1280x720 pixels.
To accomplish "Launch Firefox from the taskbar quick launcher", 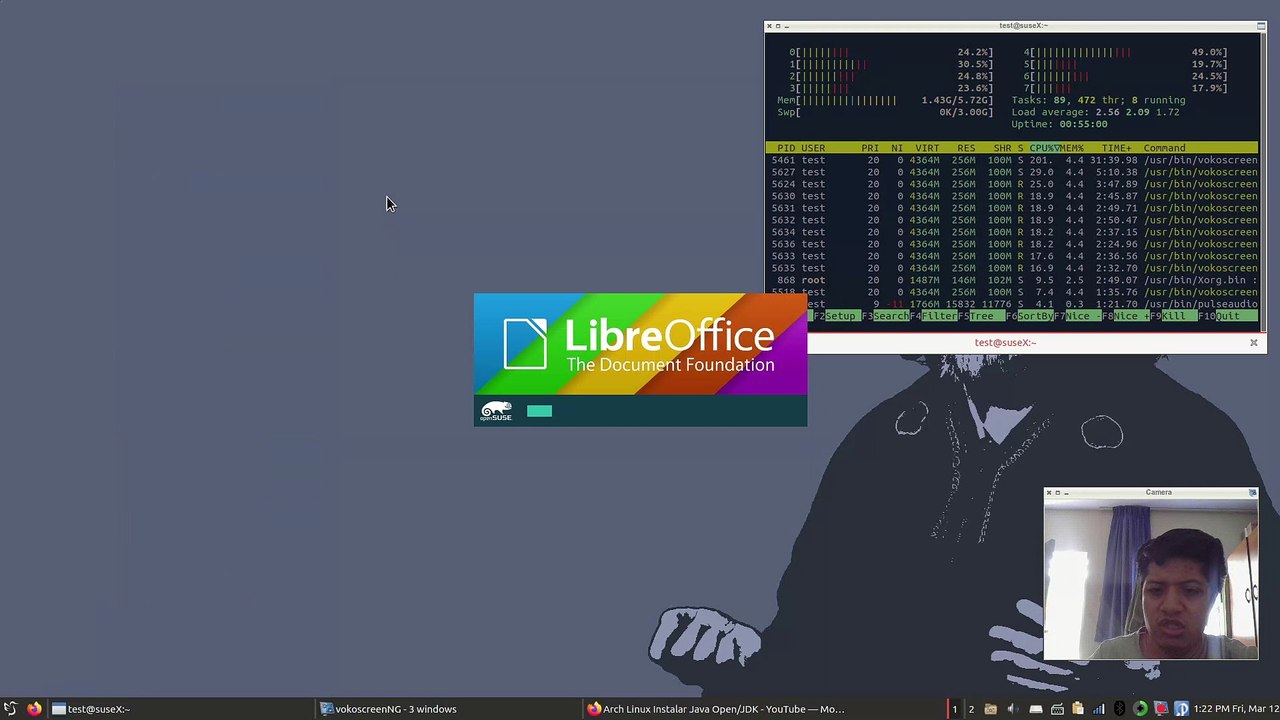I will tap(34, 709).
